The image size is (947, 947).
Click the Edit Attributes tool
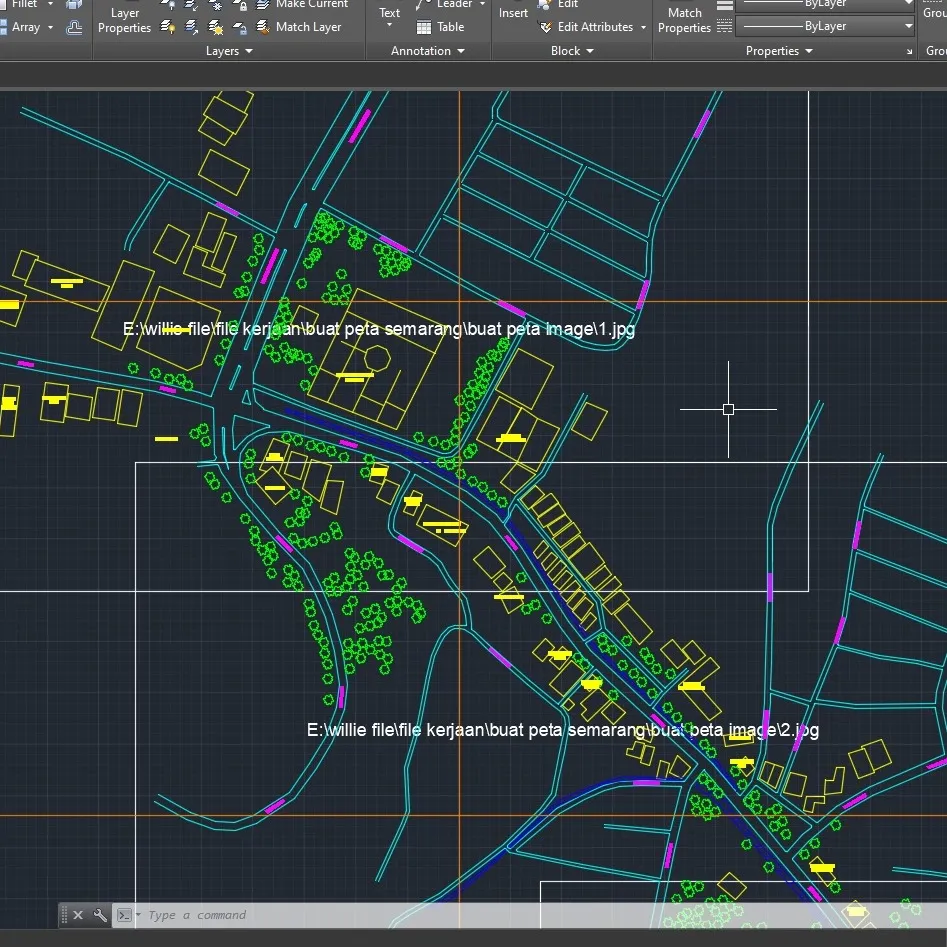point(590,27)
